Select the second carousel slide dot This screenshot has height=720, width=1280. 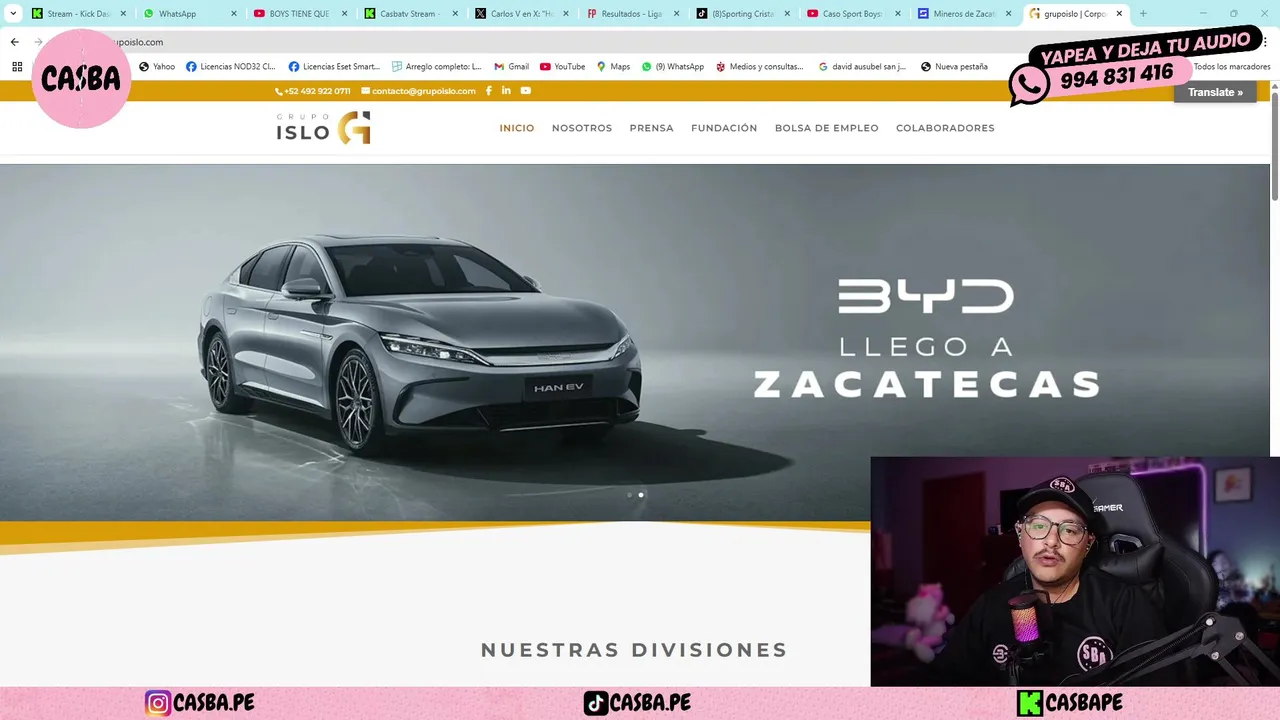[641, 494]
